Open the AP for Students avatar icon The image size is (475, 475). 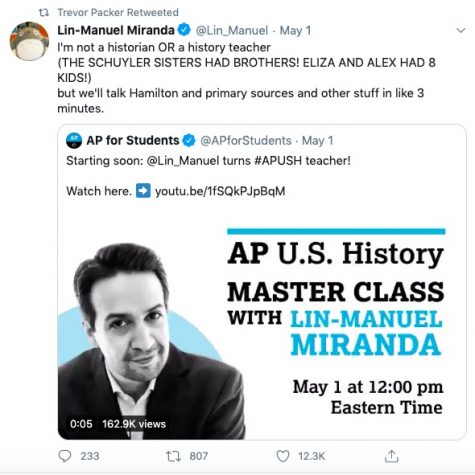(x=74, y=140)
